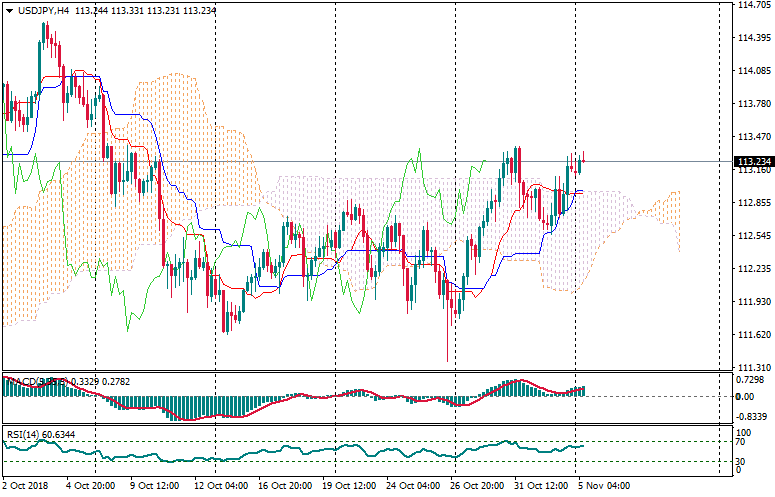This screenshot has width=775, height=497.
Task: Click the 112.545 price axis label
Action: pos(753,236)
